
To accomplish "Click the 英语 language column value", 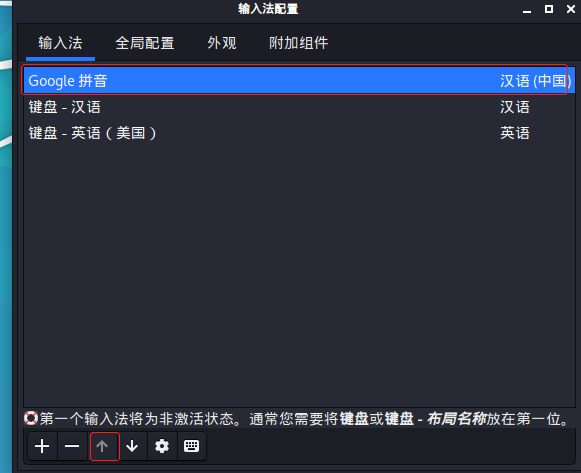I will (x=515, y=133).
